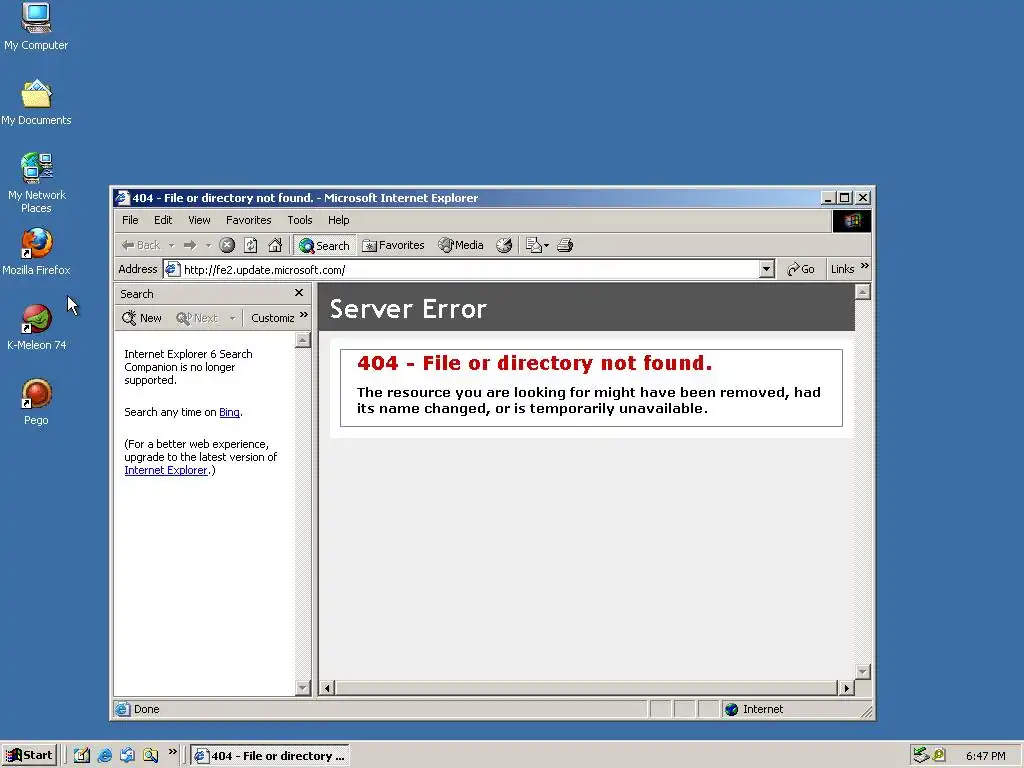Click the Outlook Express quick launch icon
Screen dimensions: 1024x768
(127, 756)
